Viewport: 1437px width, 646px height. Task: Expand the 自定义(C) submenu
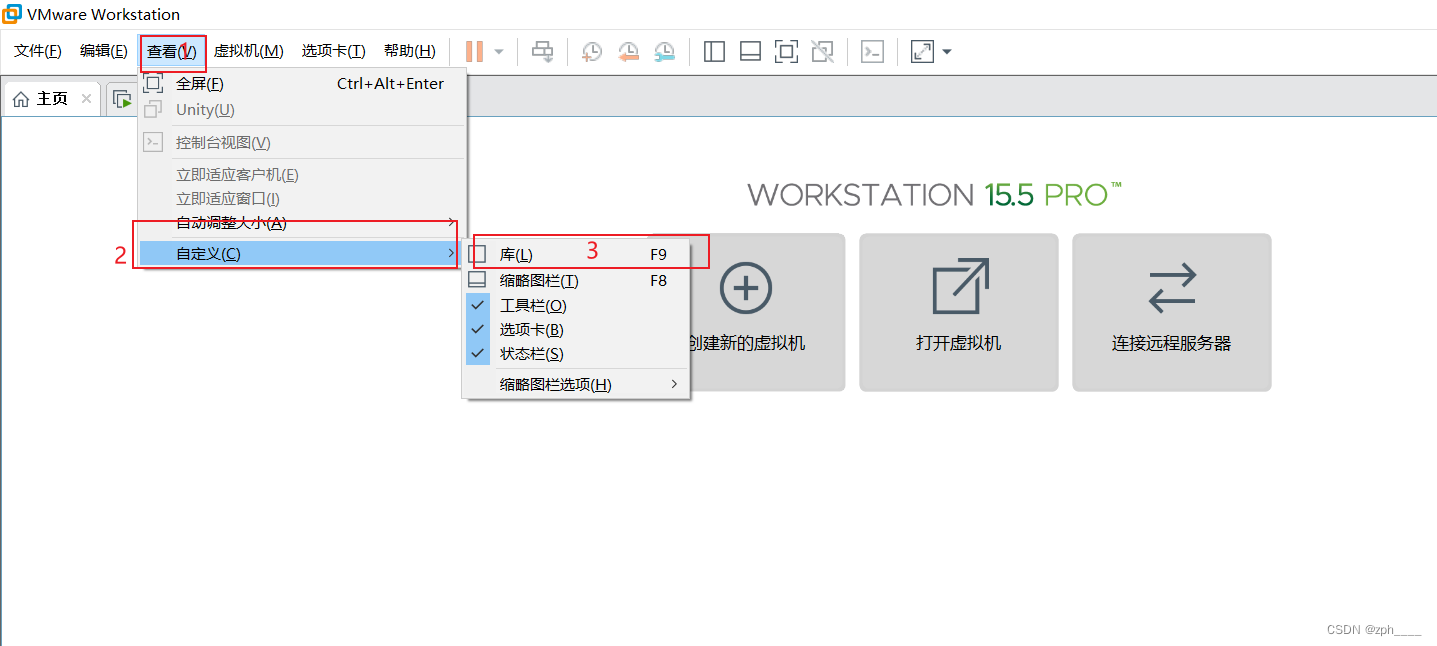pos(302,254)
